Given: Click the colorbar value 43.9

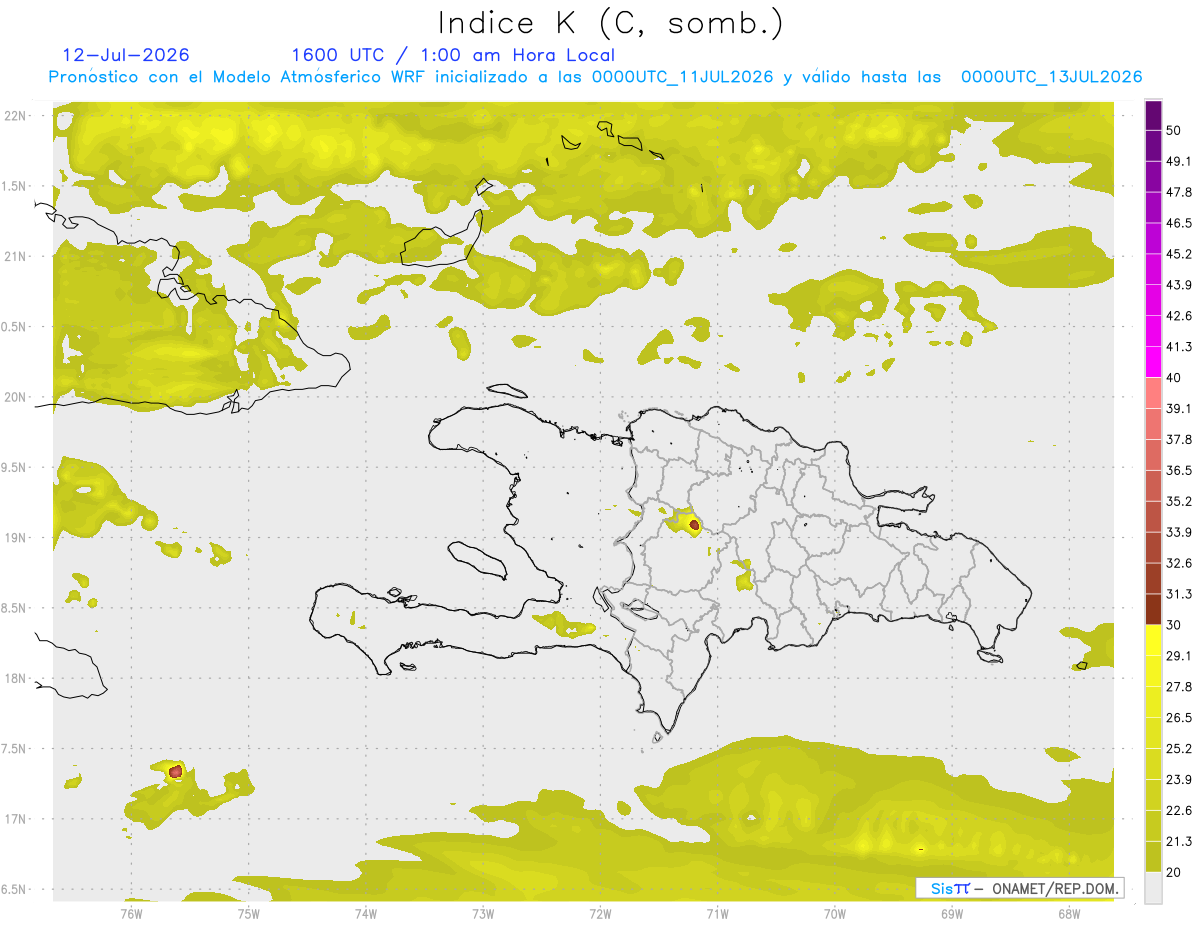Looking at the screenshot, I should 1179,285.
